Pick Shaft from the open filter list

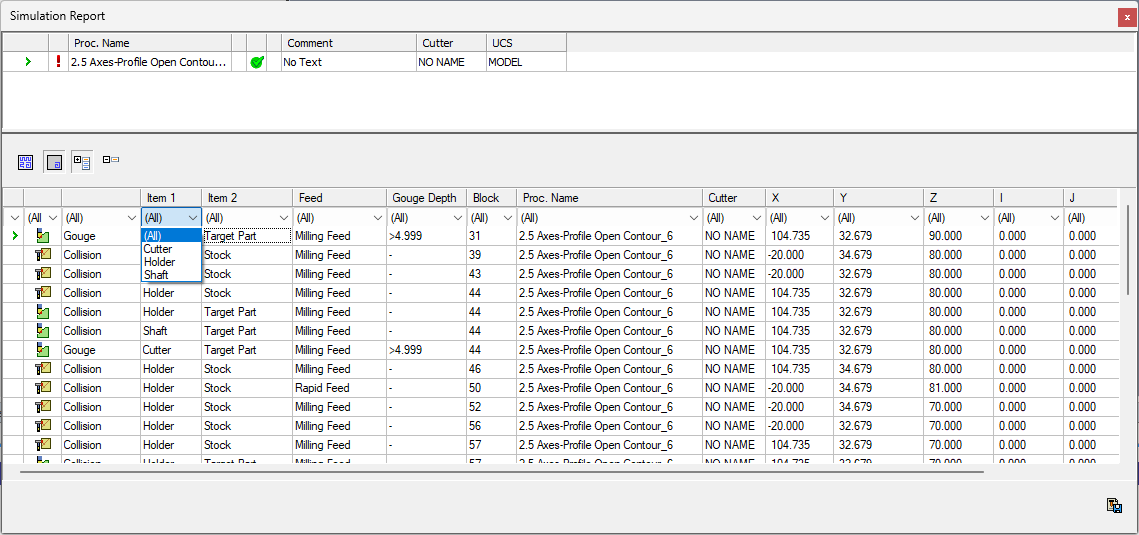(x=156, y=275)
